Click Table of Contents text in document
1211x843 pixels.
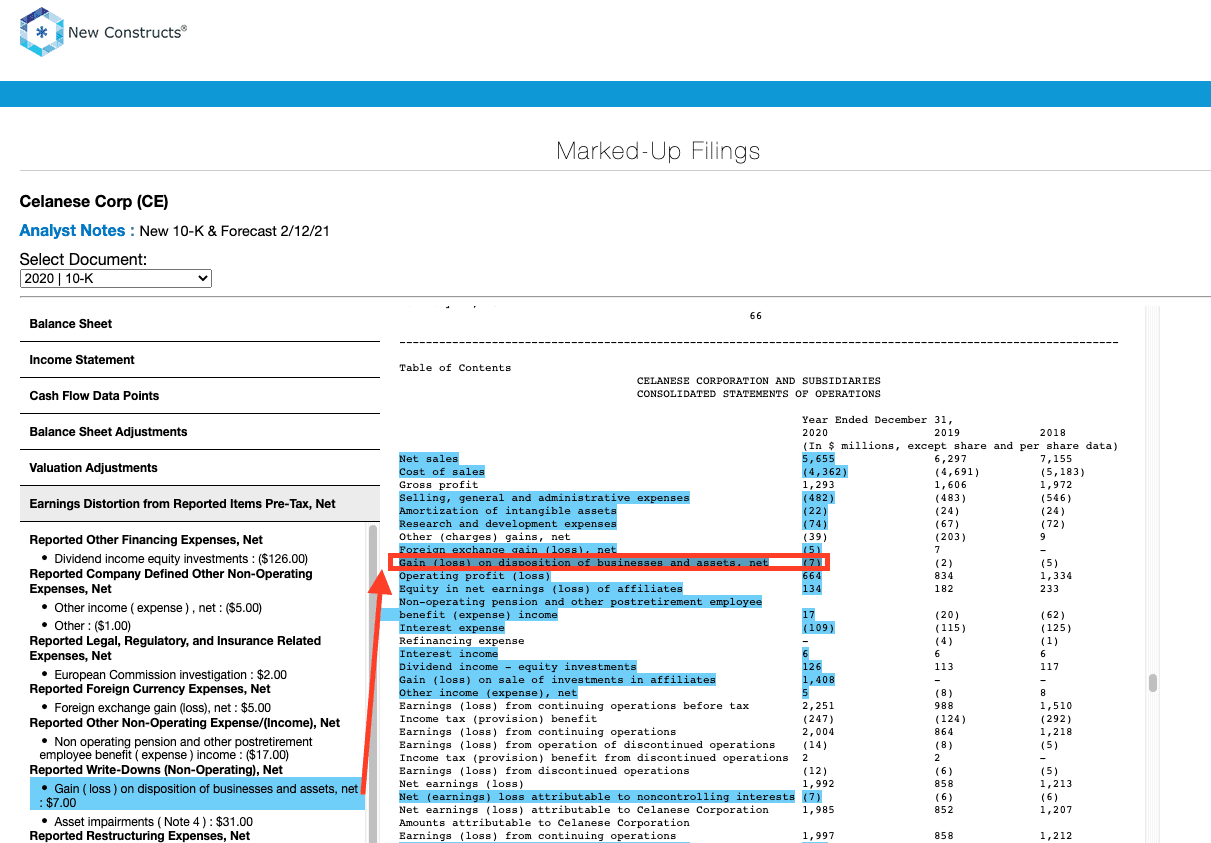point(455,368)
